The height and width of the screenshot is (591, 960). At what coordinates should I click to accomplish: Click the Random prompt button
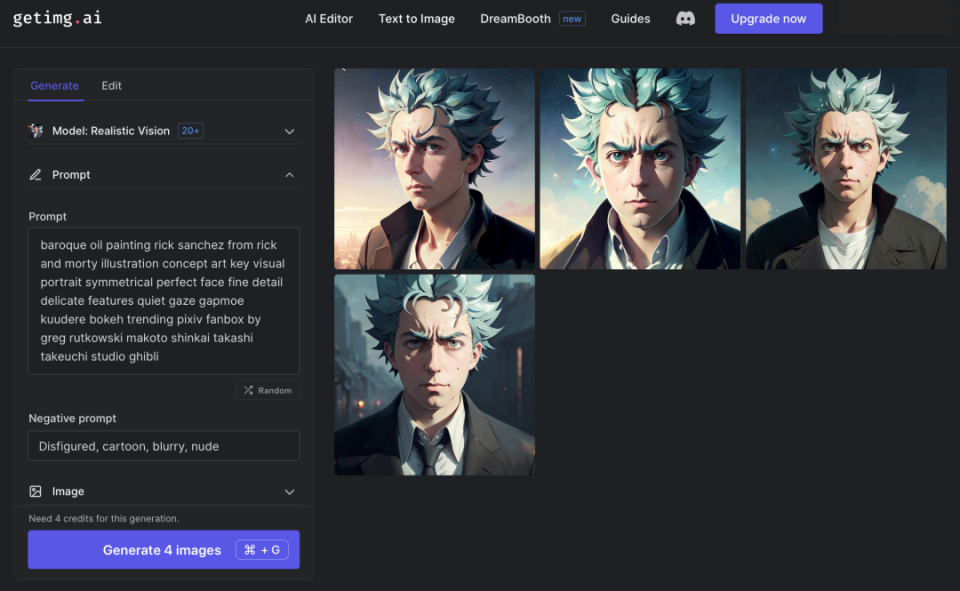tap(268, 390)
